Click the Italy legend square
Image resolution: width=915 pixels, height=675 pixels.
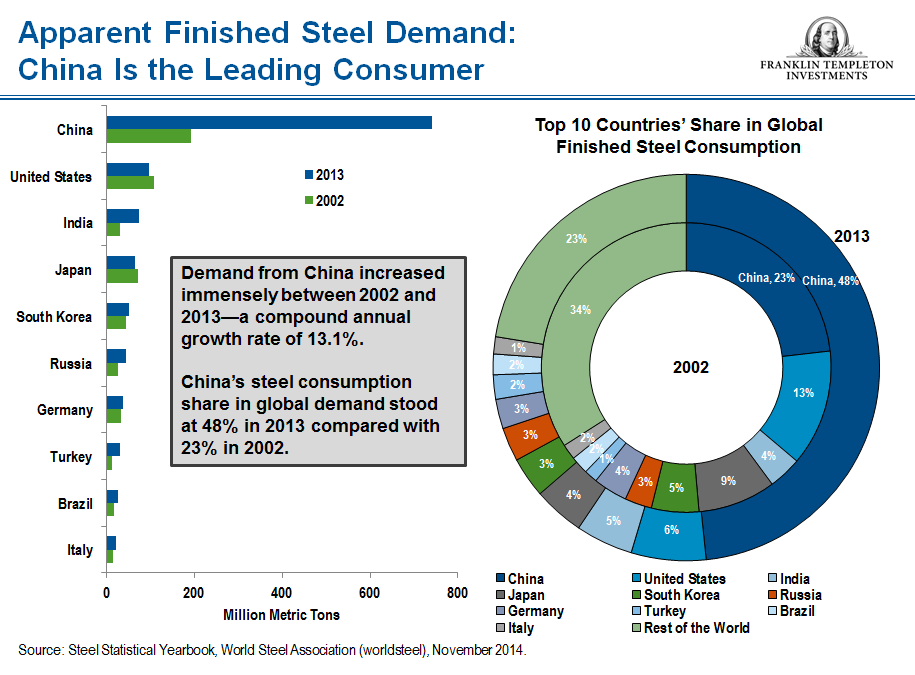[x=501, y=628]
